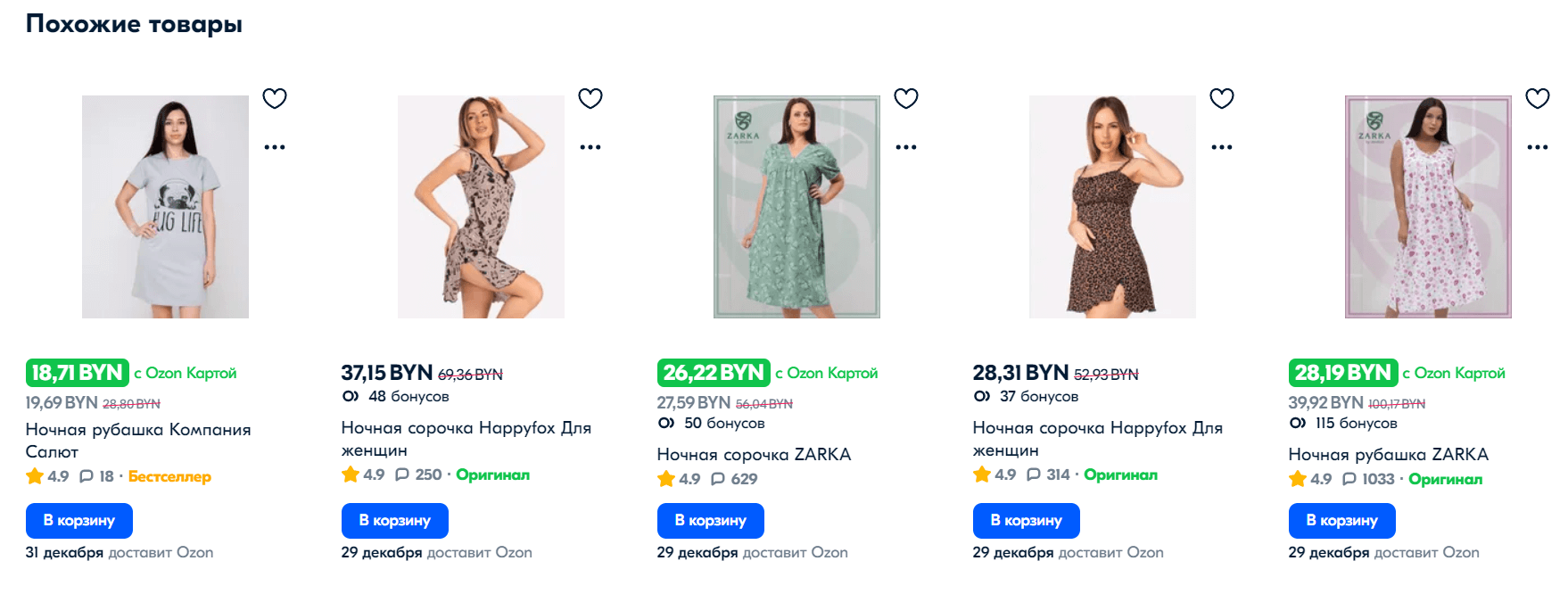Open options menu for the pink floral ZARKA nightshirt

click(1538, 147)
